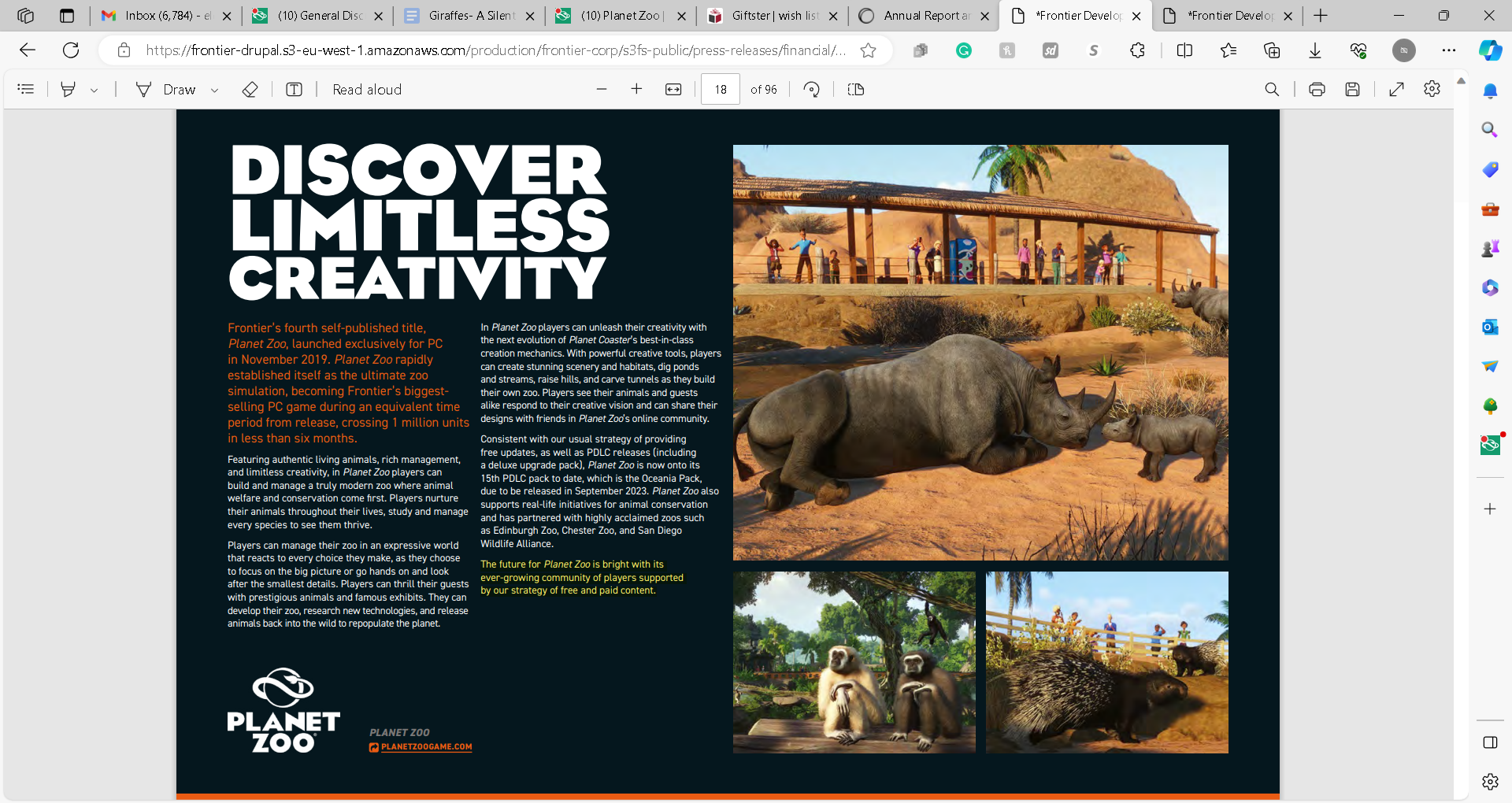Open the PDF find search icon

tap(1272, 89)
